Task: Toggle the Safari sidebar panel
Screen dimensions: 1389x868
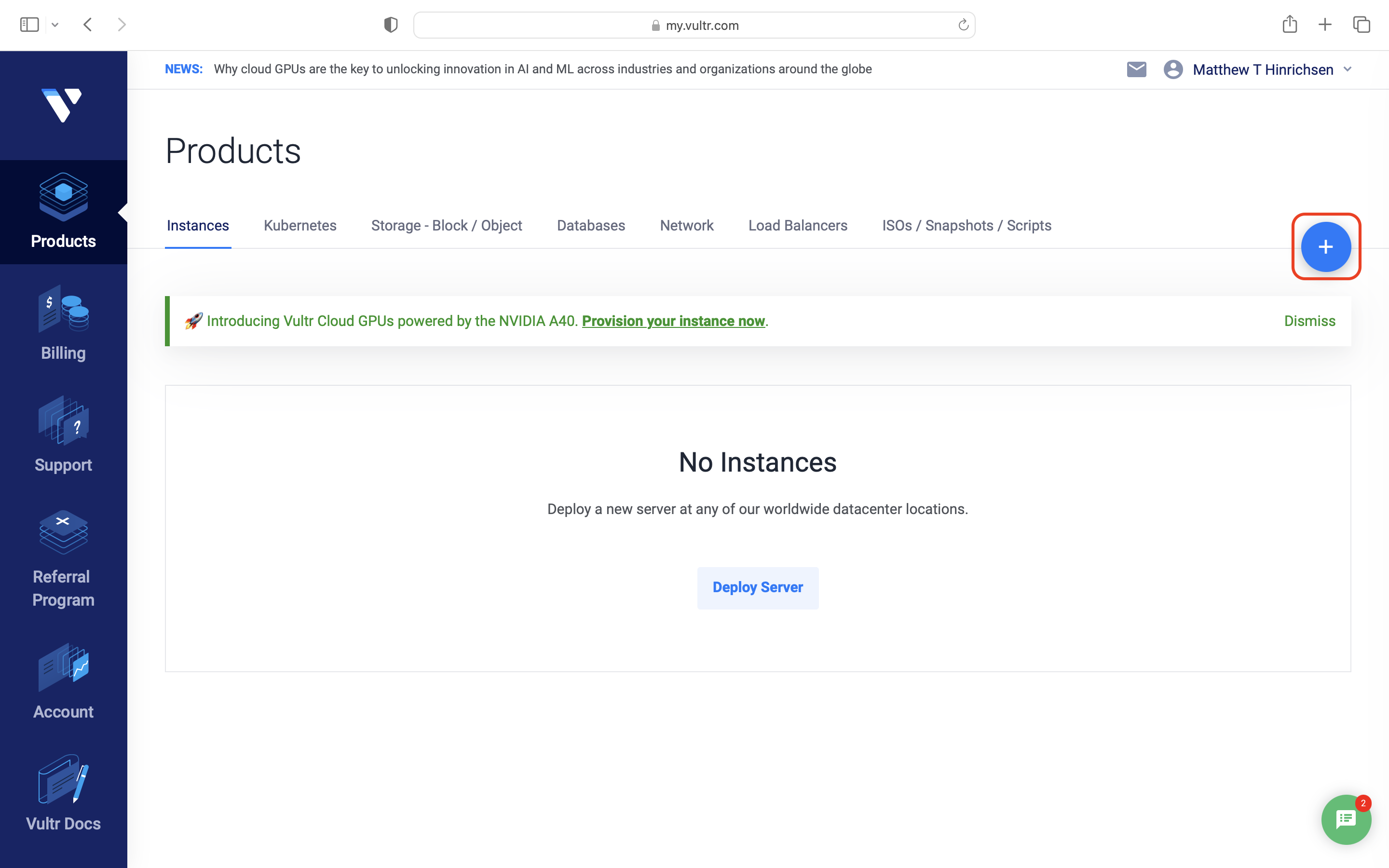Action: coord(29,25)
